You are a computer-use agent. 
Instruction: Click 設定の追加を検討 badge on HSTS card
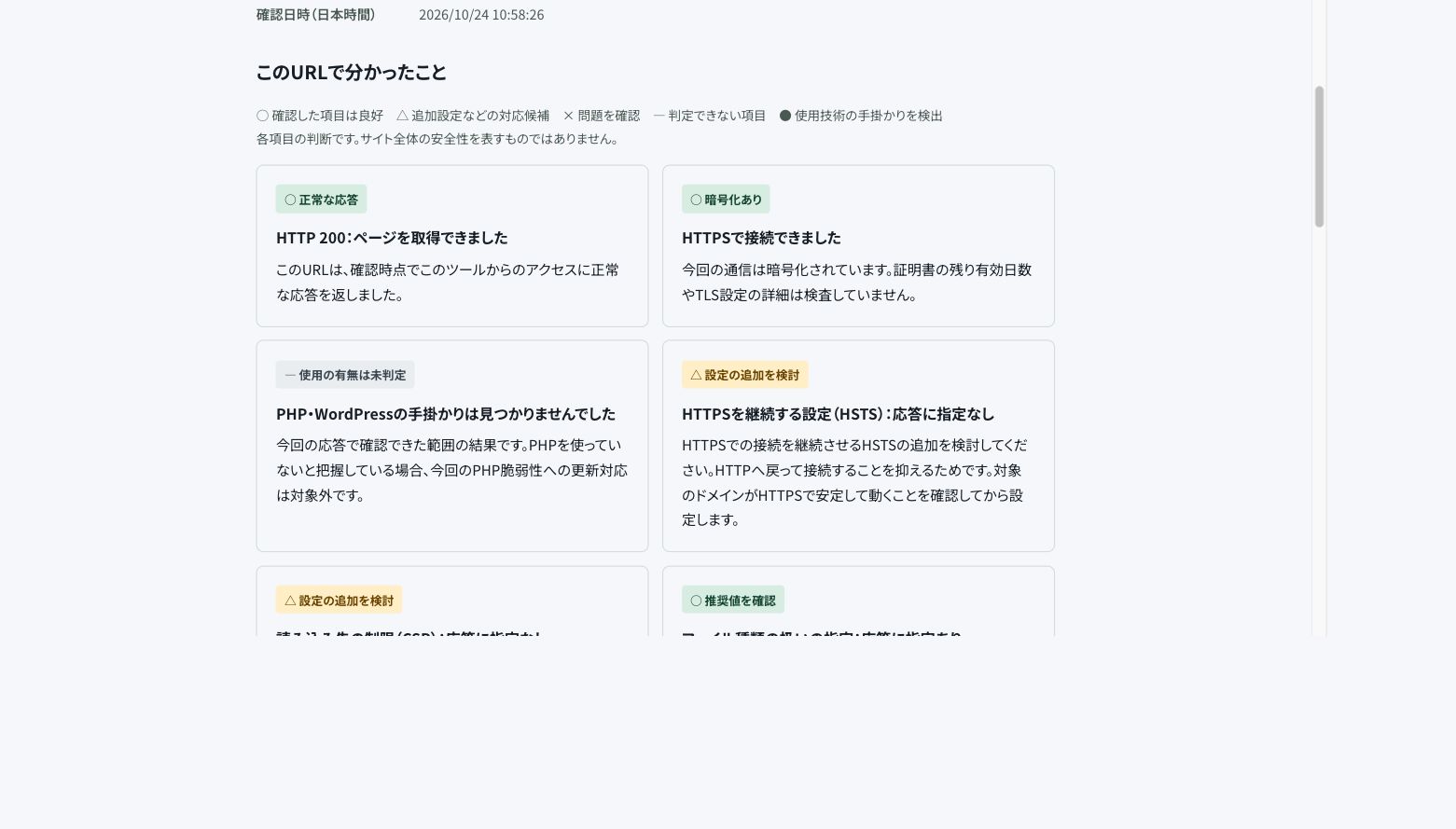(744, 375)
